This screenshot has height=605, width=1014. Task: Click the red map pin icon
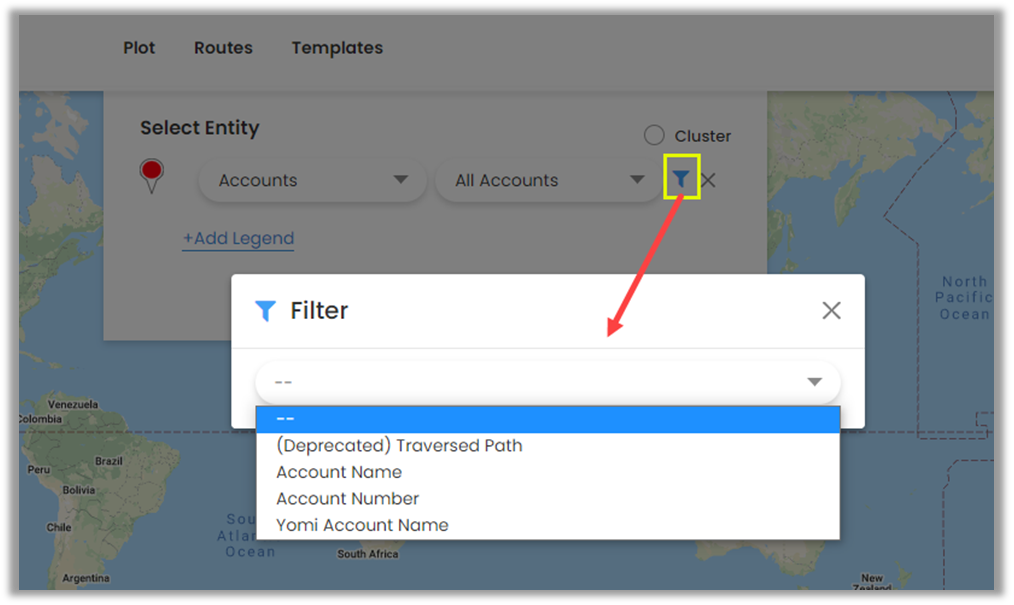[152, 173]
